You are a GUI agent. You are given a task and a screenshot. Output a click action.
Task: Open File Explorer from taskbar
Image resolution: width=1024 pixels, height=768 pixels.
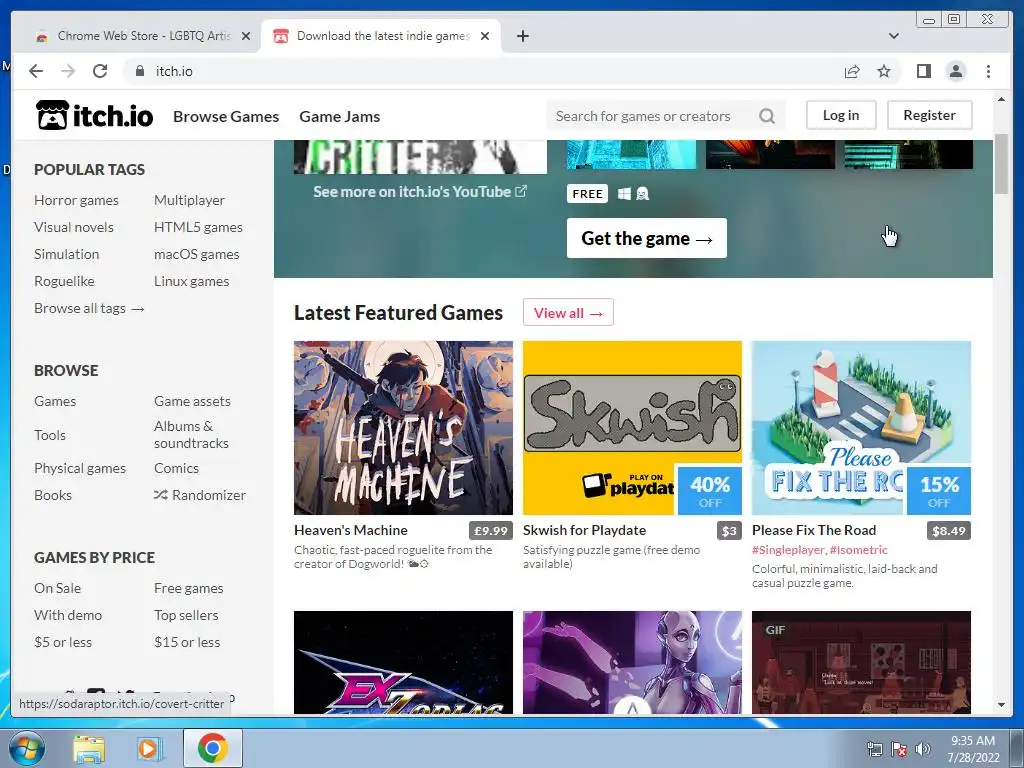pyautogui.click(x=89, y=748)
